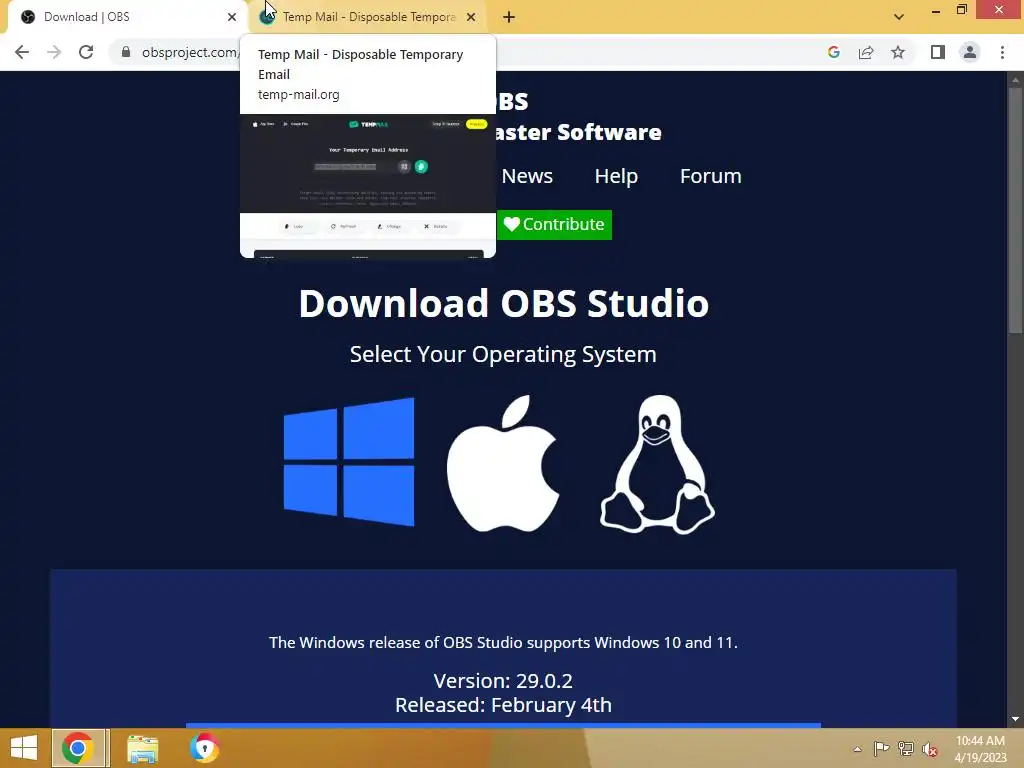Close the Download | OBS tab
This screenshot has height=768, width=1024.
click(232, 17)
